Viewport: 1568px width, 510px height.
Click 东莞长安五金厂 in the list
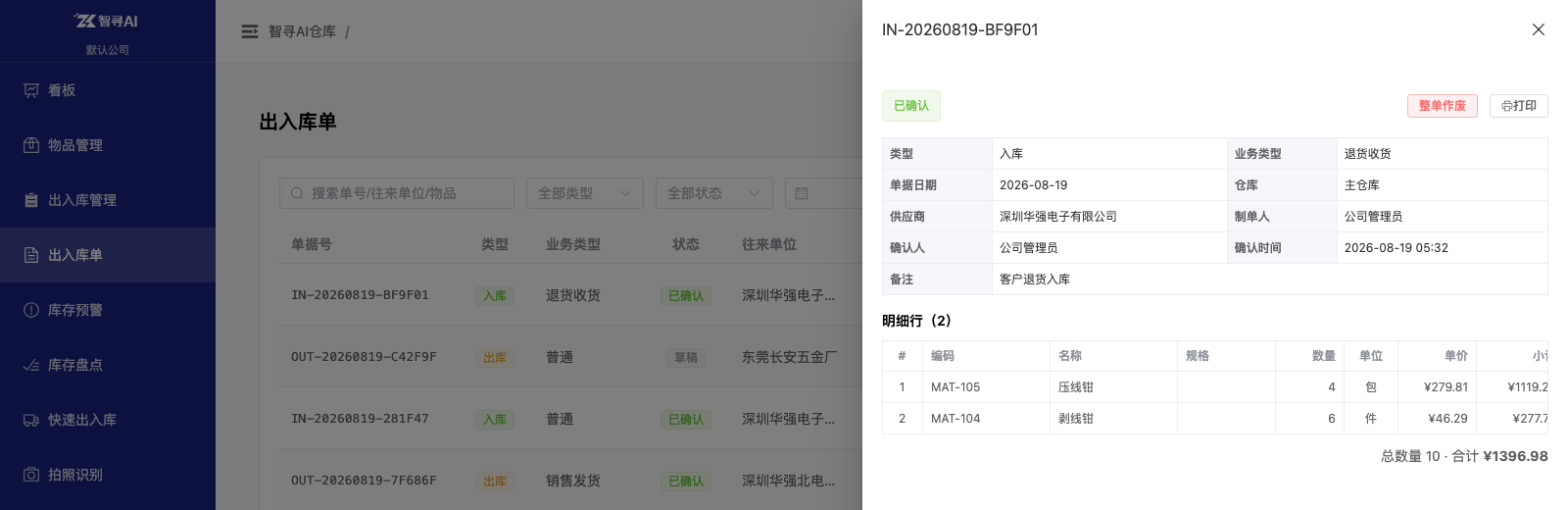tap(790, 357)
